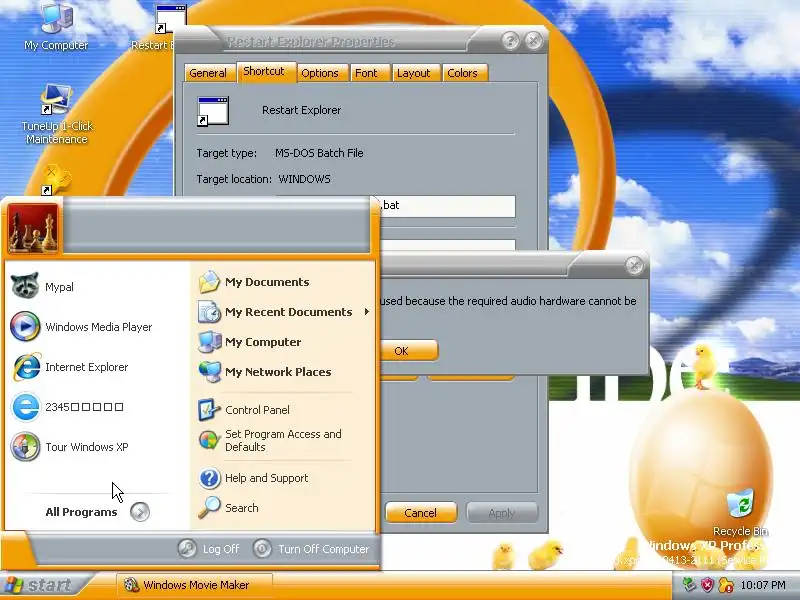This screenshot has height=600, width=800.
Task: Close the audio hardware error dialog
Action: point(634,265)
